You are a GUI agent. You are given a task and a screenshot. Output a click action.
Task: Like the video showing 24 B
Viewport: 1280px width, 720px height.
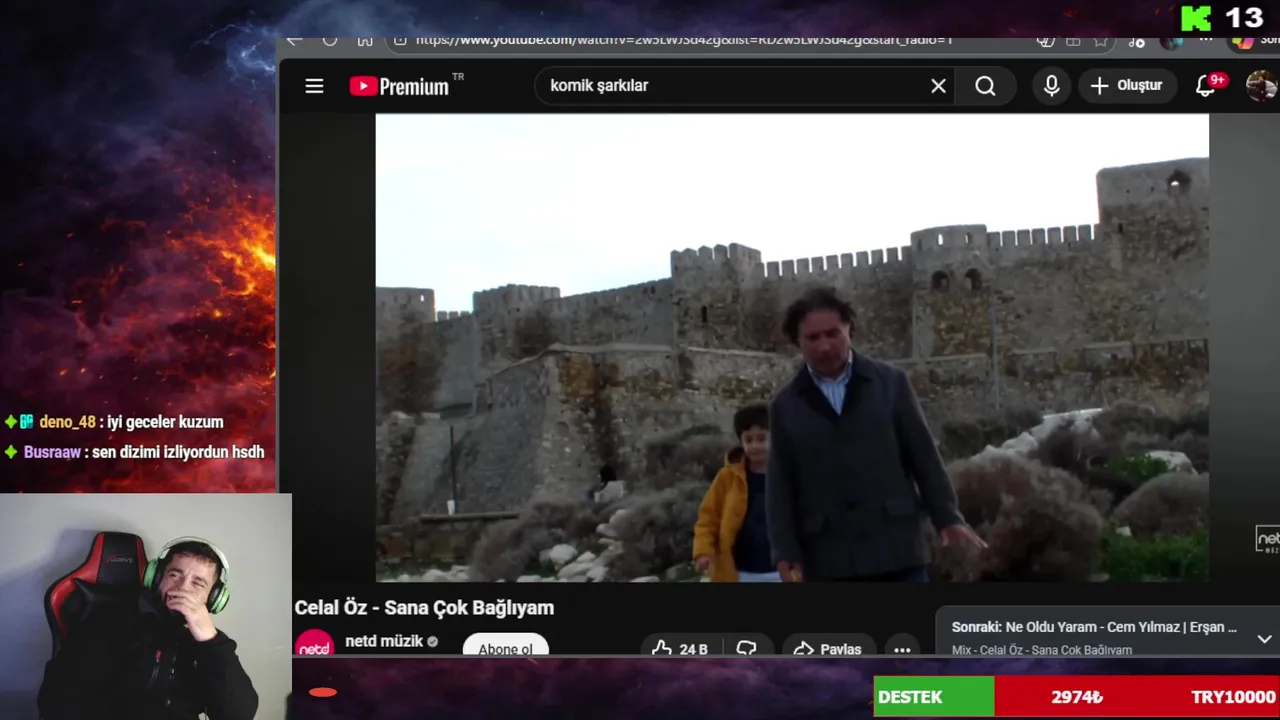pyautogui.click(x=680, y=646)
